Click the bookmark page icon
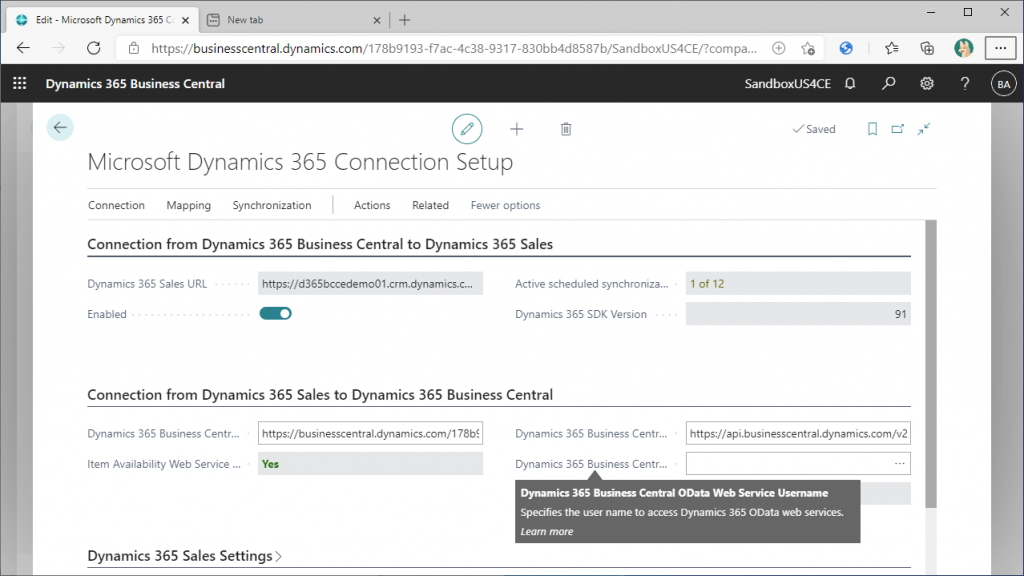 [x=872, y=129]
